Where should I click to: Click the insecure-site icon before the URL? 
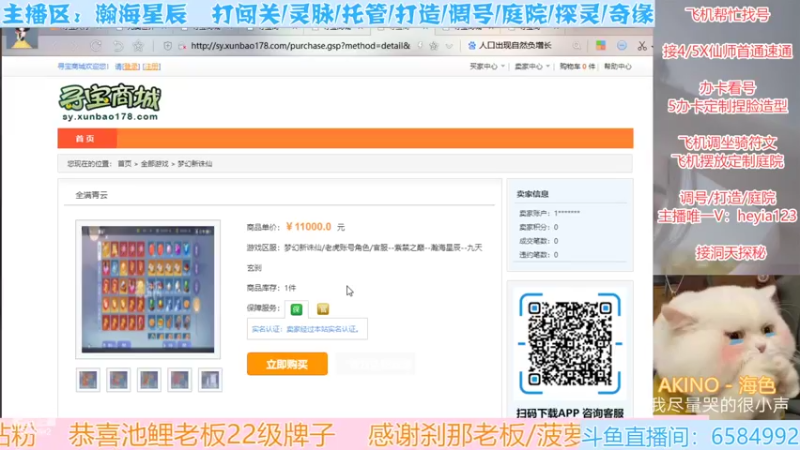(183, 46)
